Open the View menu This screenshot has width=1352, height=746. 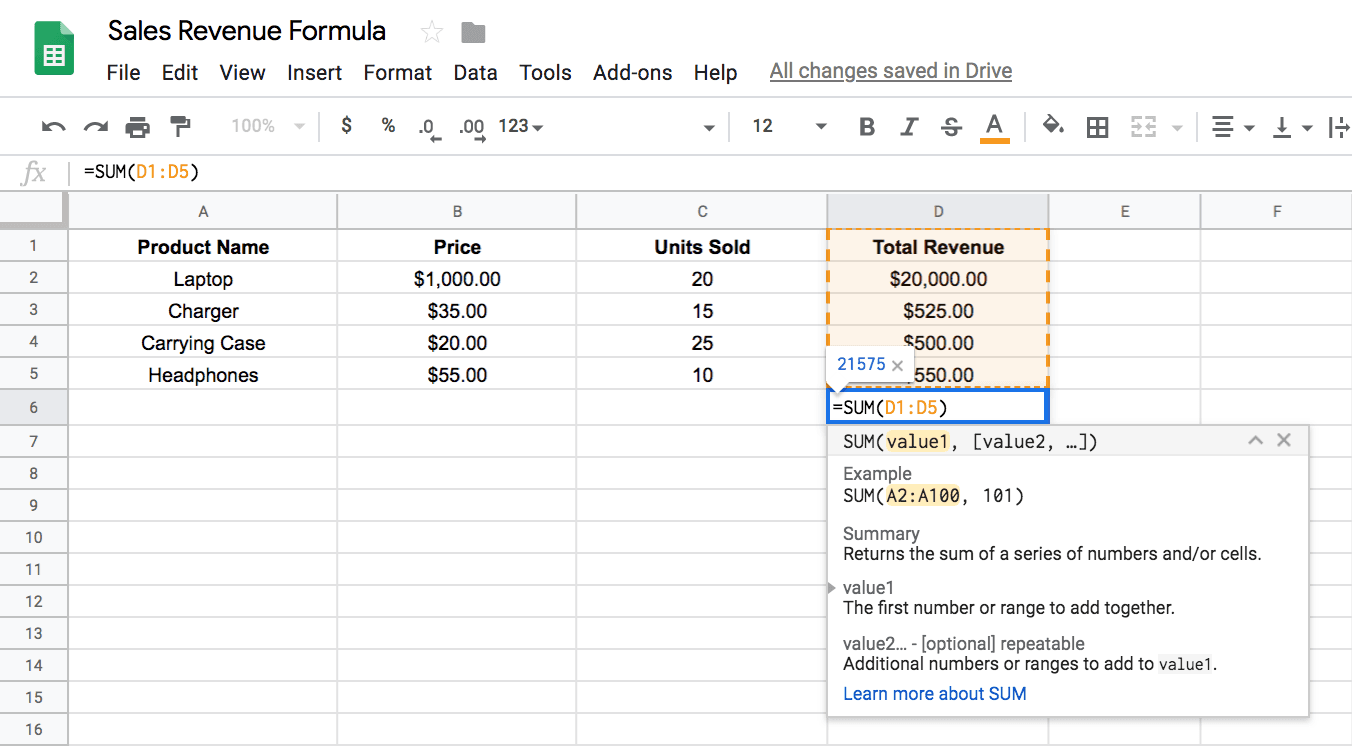coord(242,72)
